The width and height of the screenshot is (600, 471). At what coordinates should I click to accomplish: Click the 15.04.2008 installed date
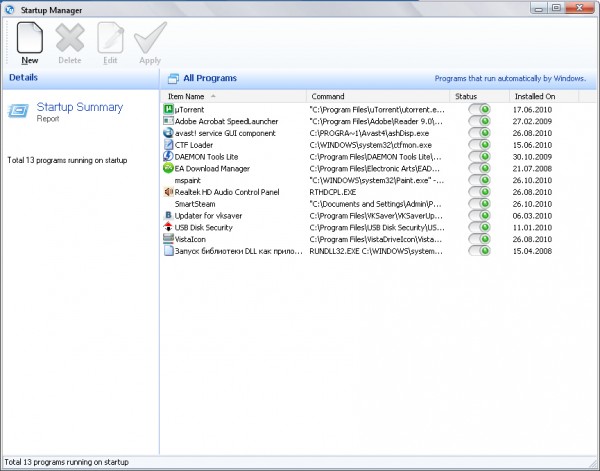click(x=532, y=251)
